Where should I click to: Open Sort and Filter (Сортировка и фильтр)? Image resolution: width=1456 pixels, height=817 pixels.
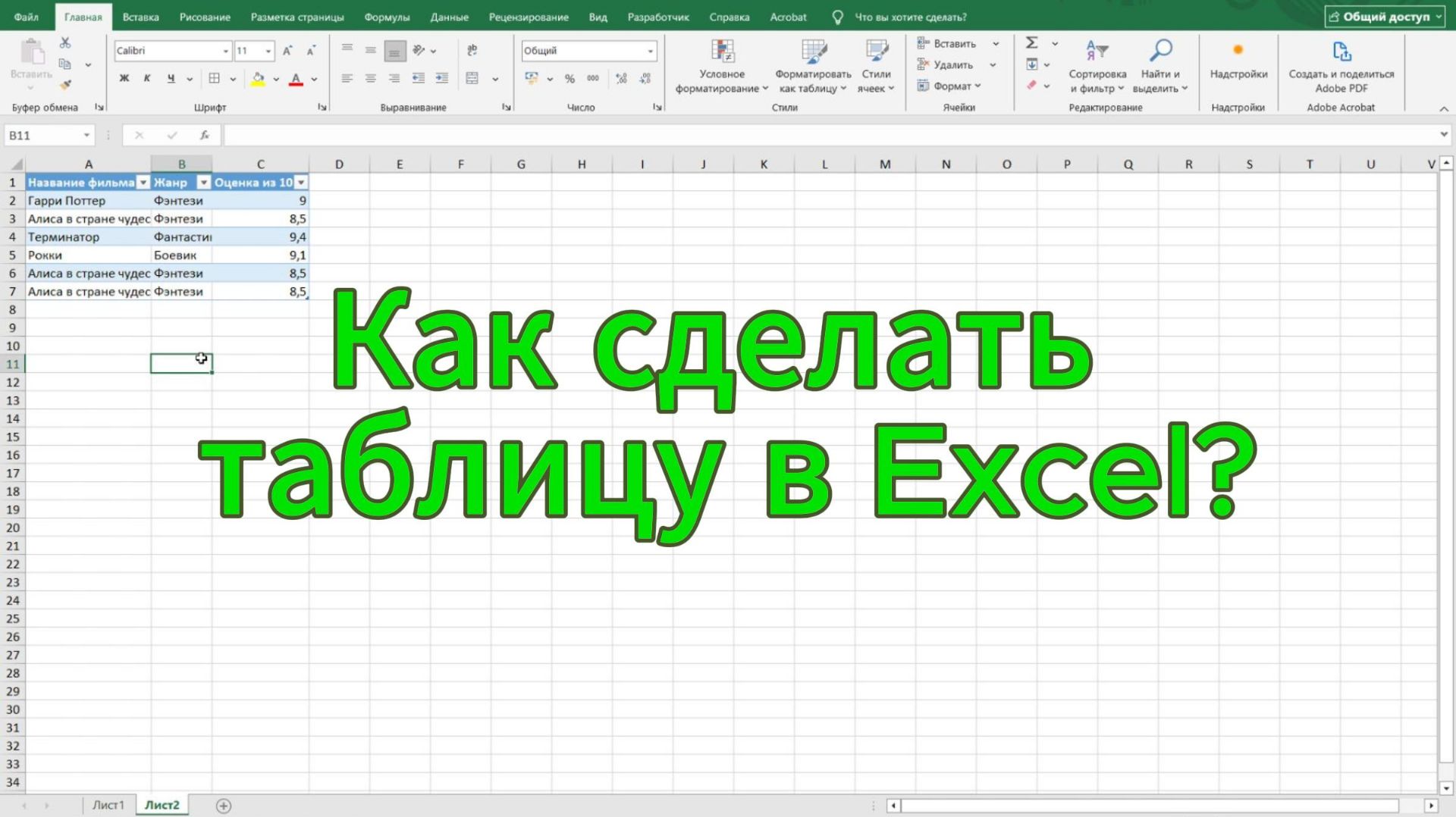pyautogui.click(x=1097, y=67)
